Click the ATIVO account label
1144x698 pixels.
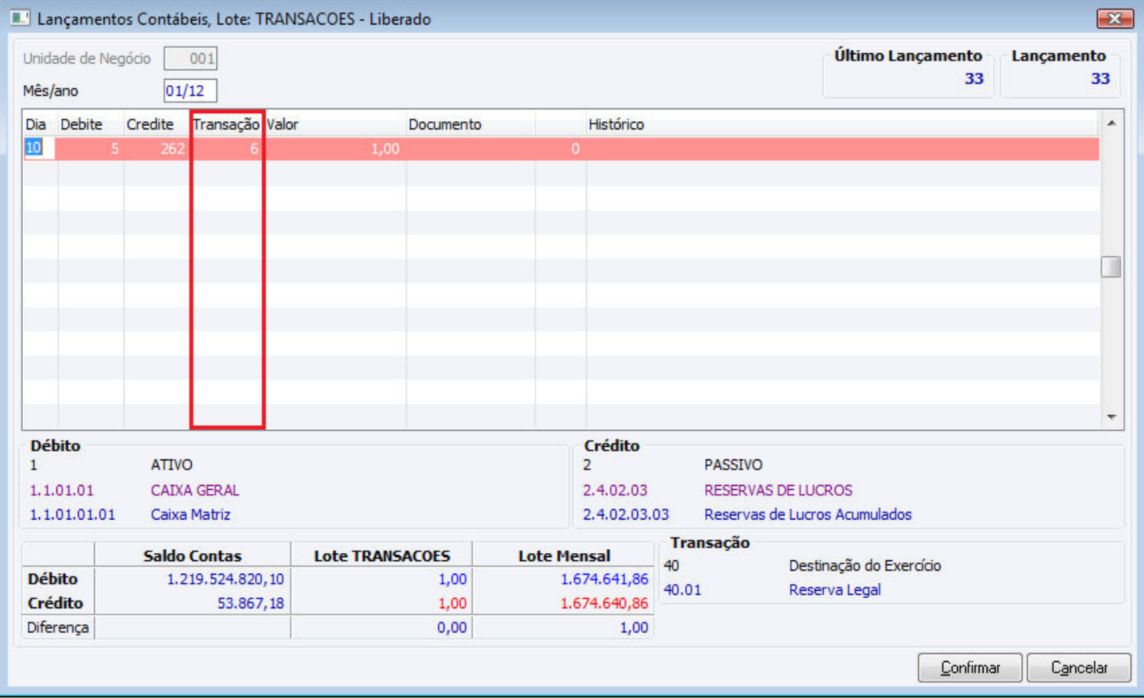point(171,465)
